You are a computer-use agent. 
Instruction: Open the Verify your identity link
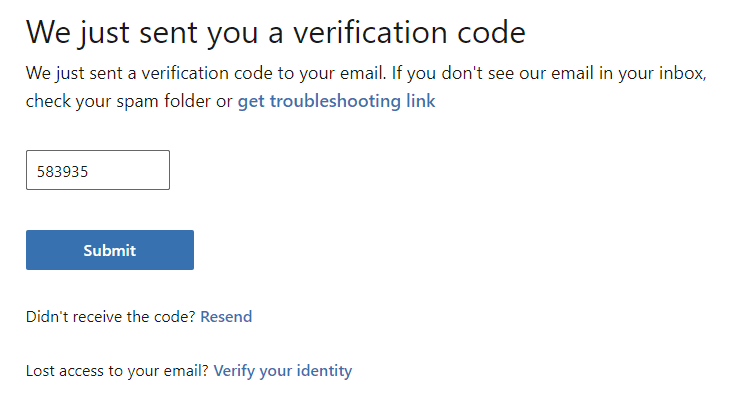pos(283,371)
